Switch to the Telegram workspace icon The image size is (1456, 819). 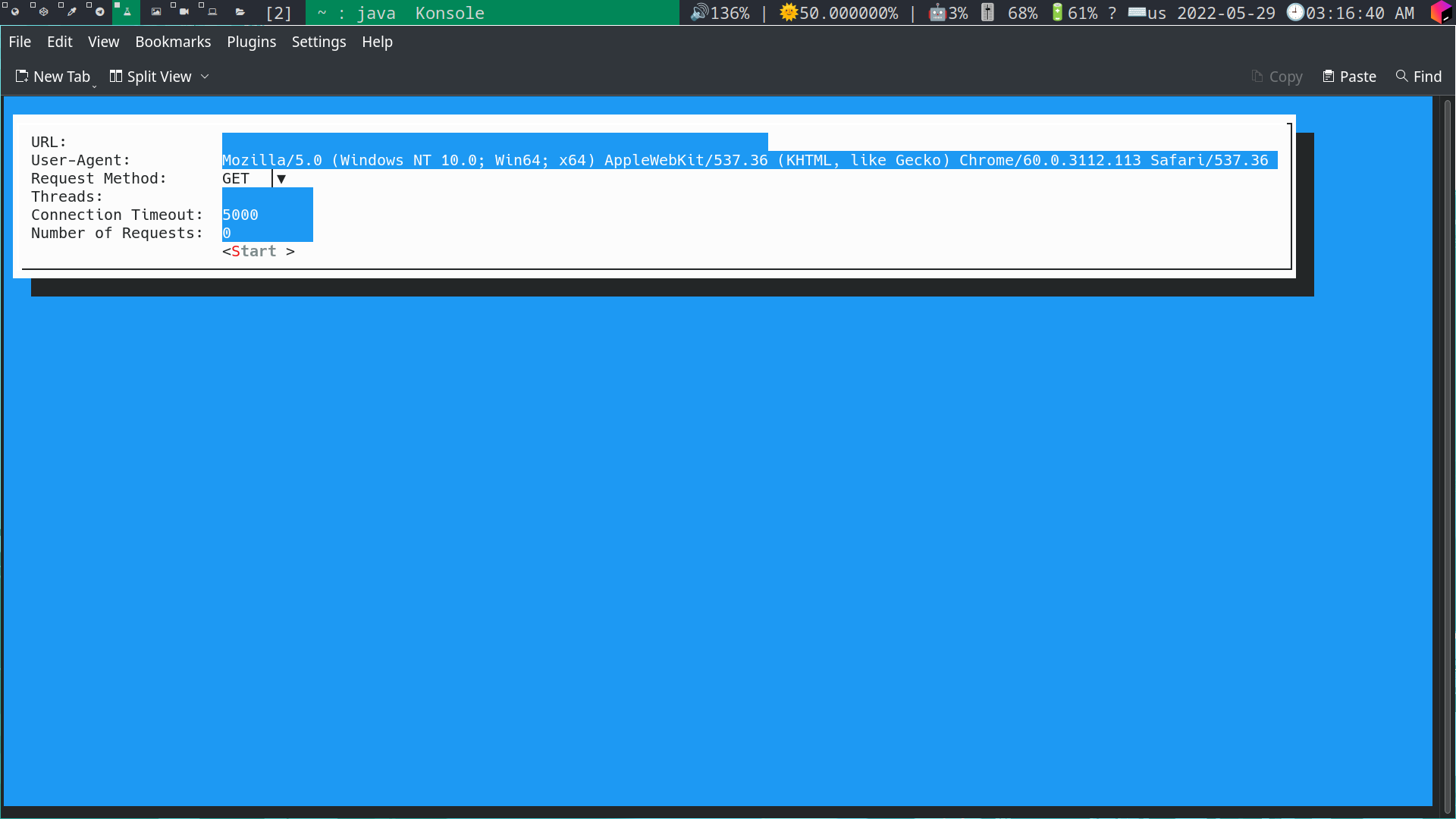pos(99,12)
